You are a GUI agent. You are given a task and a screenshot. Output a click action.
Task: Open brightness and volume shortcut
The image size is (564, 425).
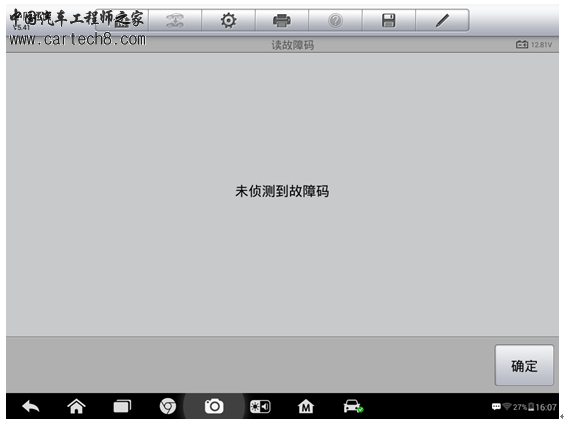[x=260, y=407]
